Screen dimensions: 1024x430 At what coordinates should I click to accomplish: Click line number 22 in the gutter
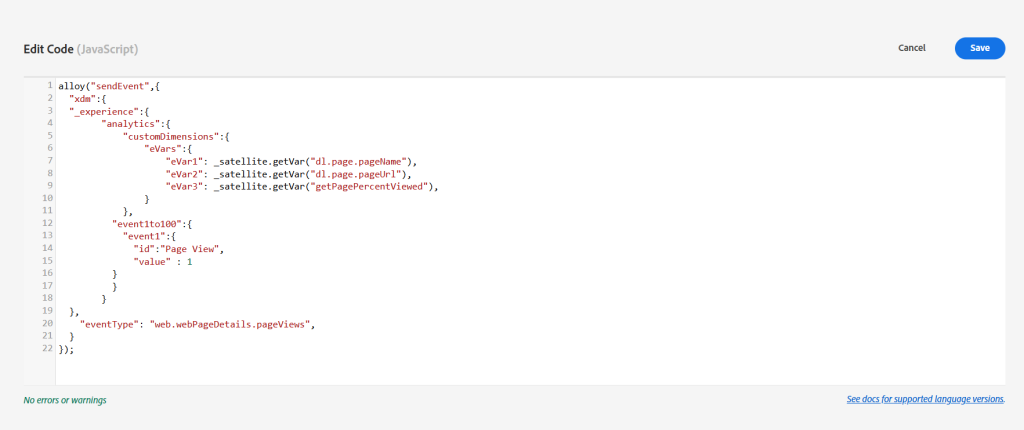point(47,349)
